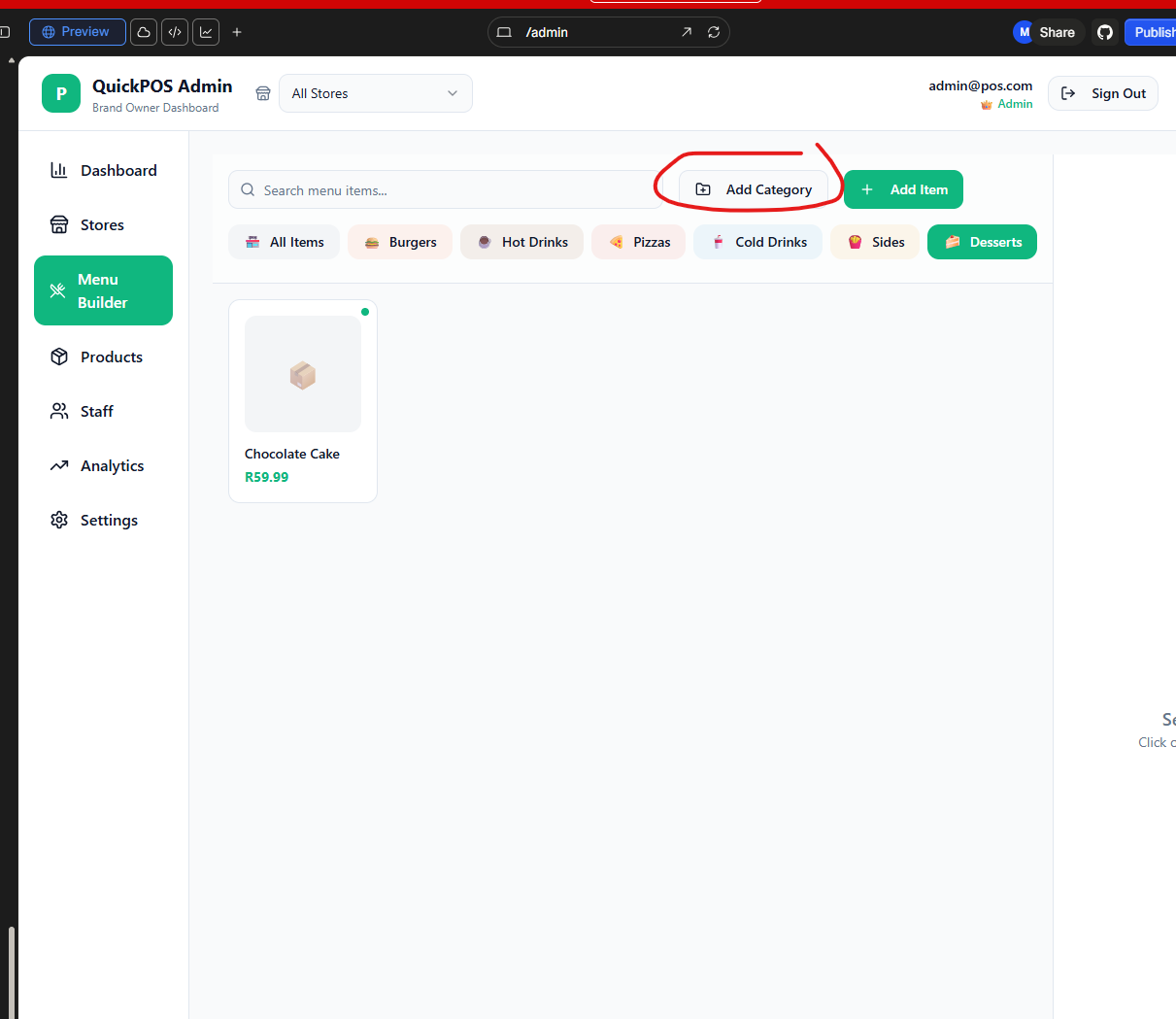Focus the Search menu items field
This screenshot has height=1019, width=1176.
coord(447,190)
